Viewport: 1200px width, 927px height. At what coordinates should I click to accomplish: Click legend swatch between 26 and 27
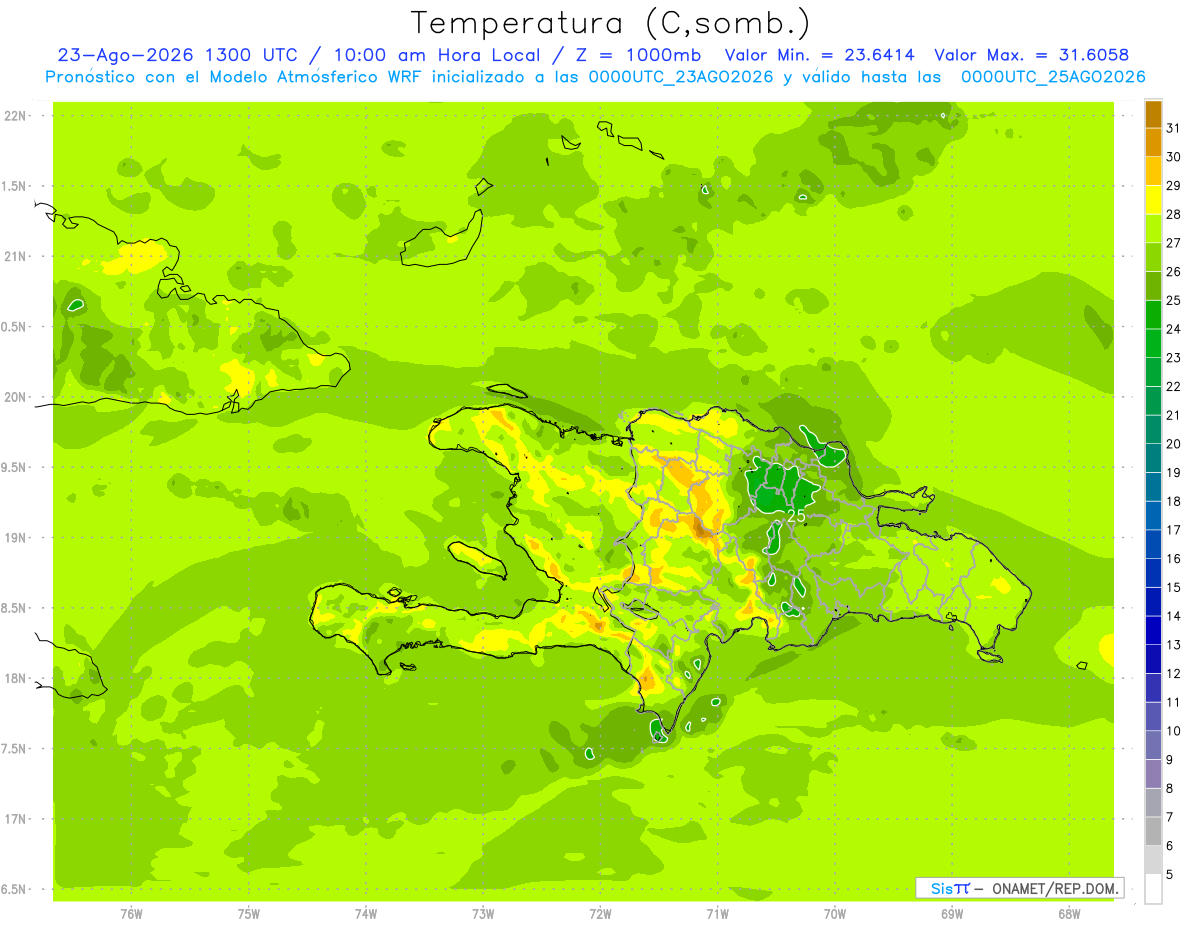(x=1153, y=258)
